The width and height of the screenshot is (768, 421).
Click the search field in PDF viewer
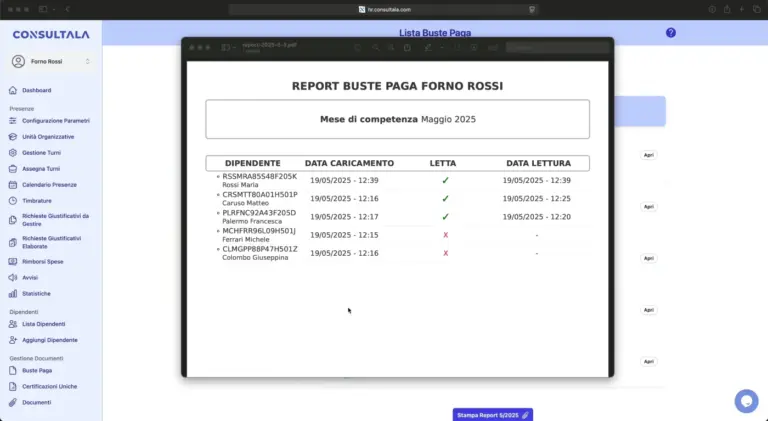click(x=557, y=47)
